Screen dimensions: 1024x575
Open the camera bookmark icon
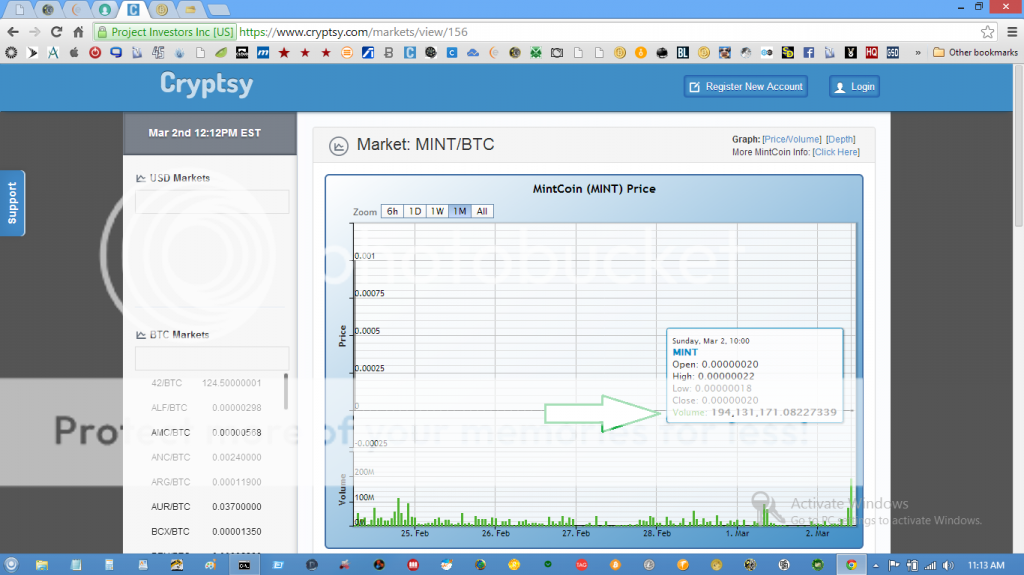coord(556,52)
